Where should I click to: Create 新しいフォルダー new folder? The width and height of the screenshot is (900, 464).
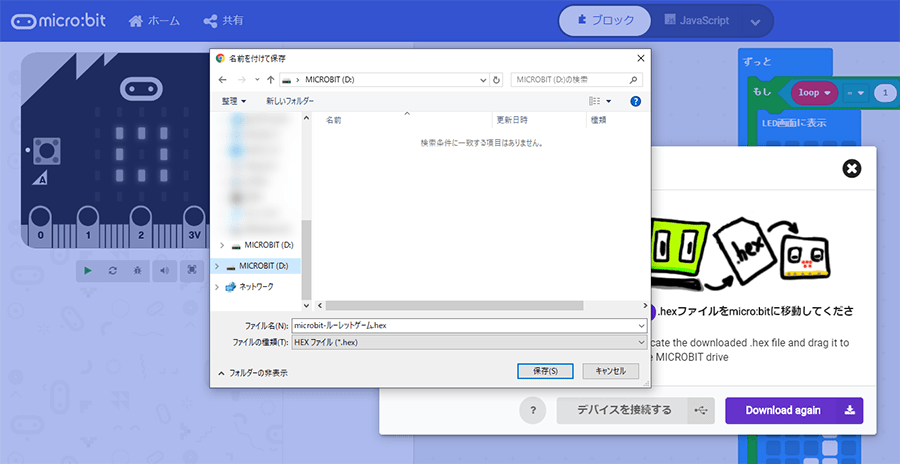pos(290,101)
